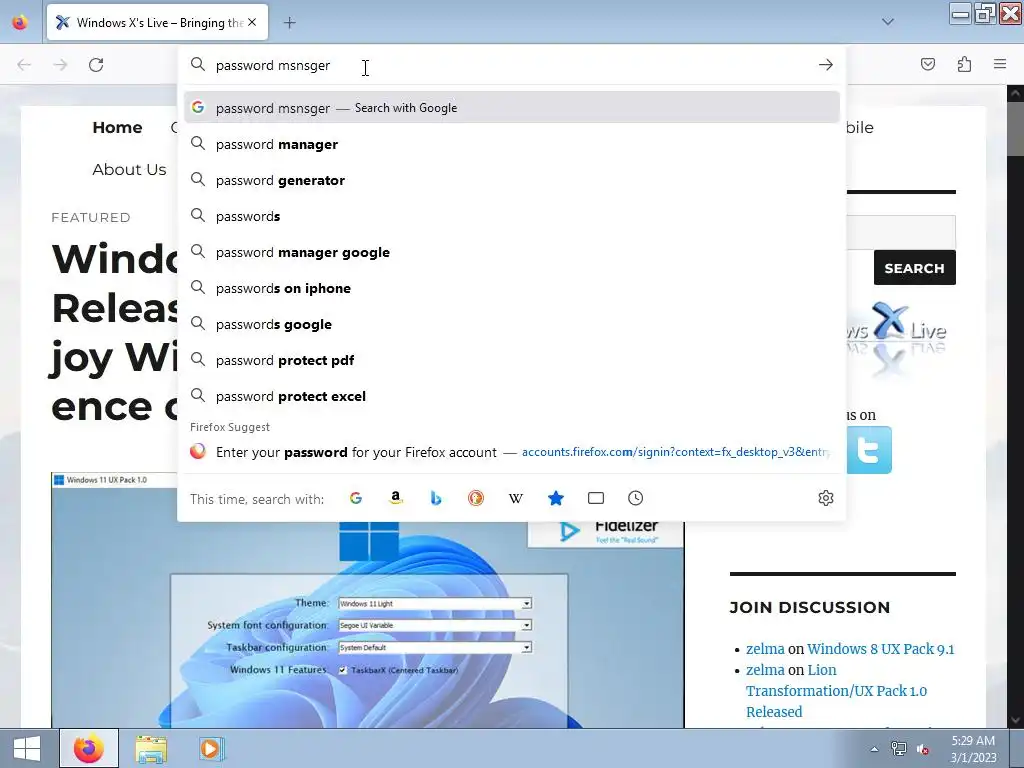Save page to Pocket
Viewport: 1024px width, 768px height.
(x=927, y=64)
